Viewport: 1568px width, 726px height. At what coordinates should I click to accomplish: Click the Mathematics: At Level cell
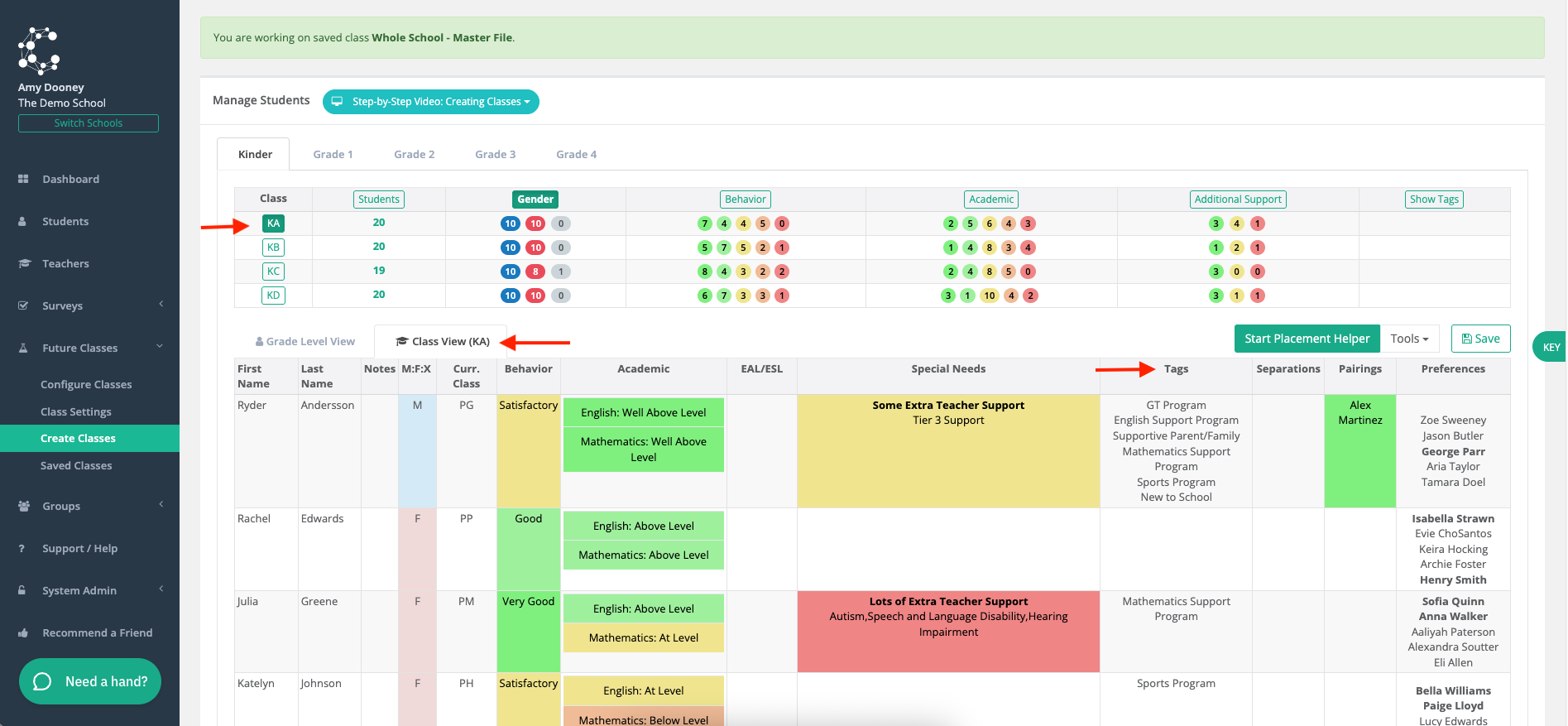click(x=643, y=638)
